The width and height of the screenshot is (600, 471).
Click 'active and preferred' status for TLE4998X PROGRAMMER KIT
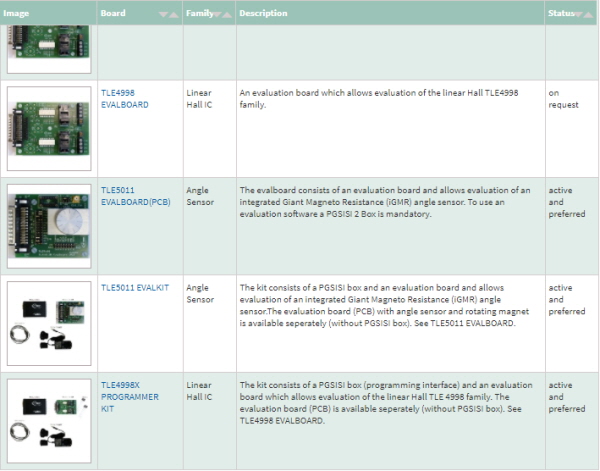point(567,397)
